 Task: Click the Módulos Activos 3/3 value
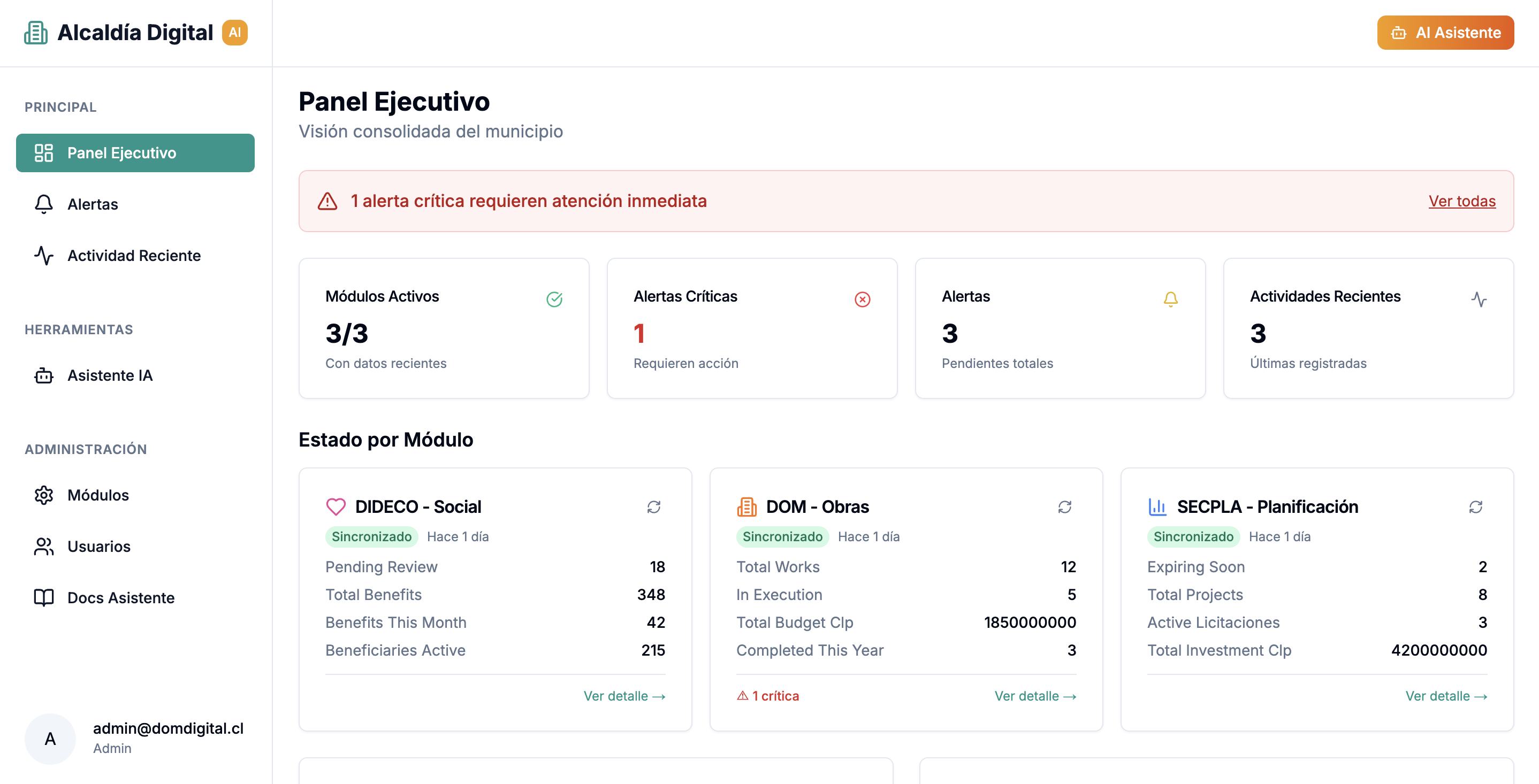click(347, 333)
